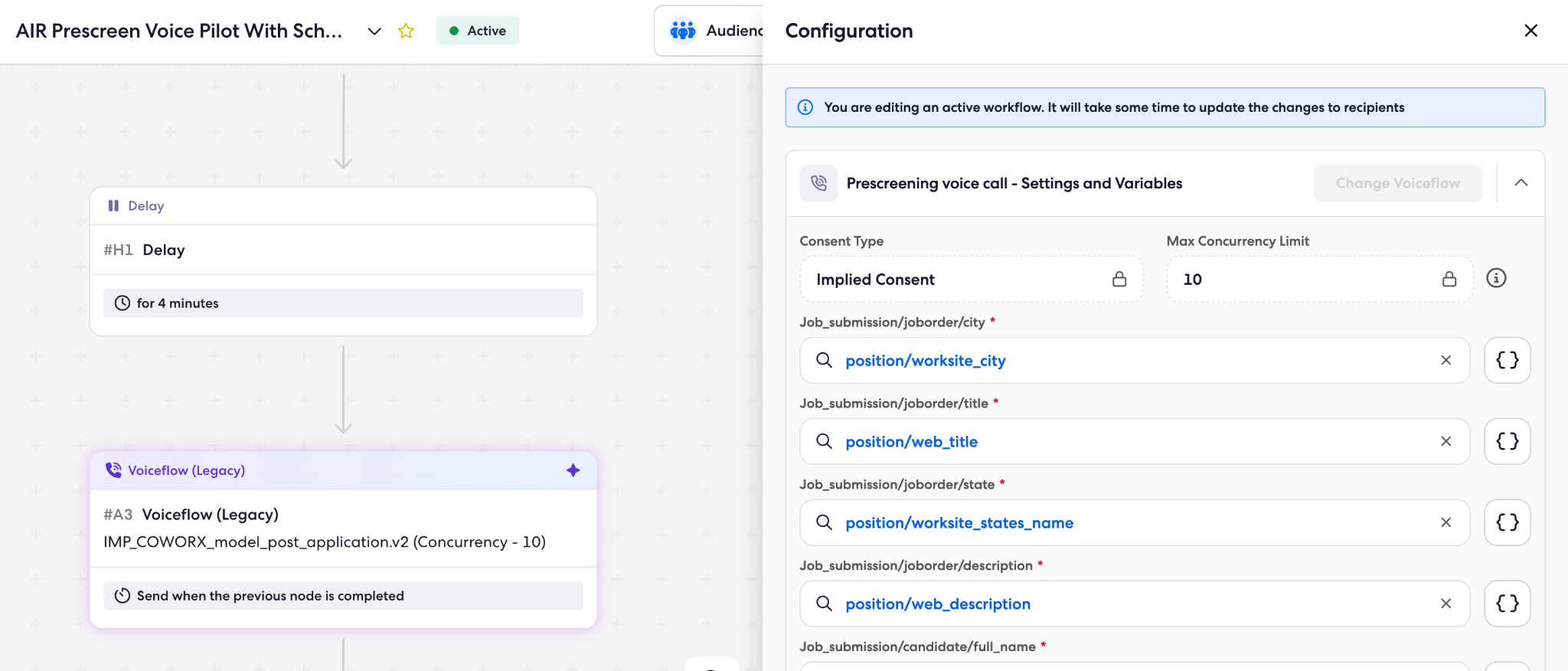Click the Consent Type label
The width and height of the screenshot is (1568, 671).
[841, 241]
